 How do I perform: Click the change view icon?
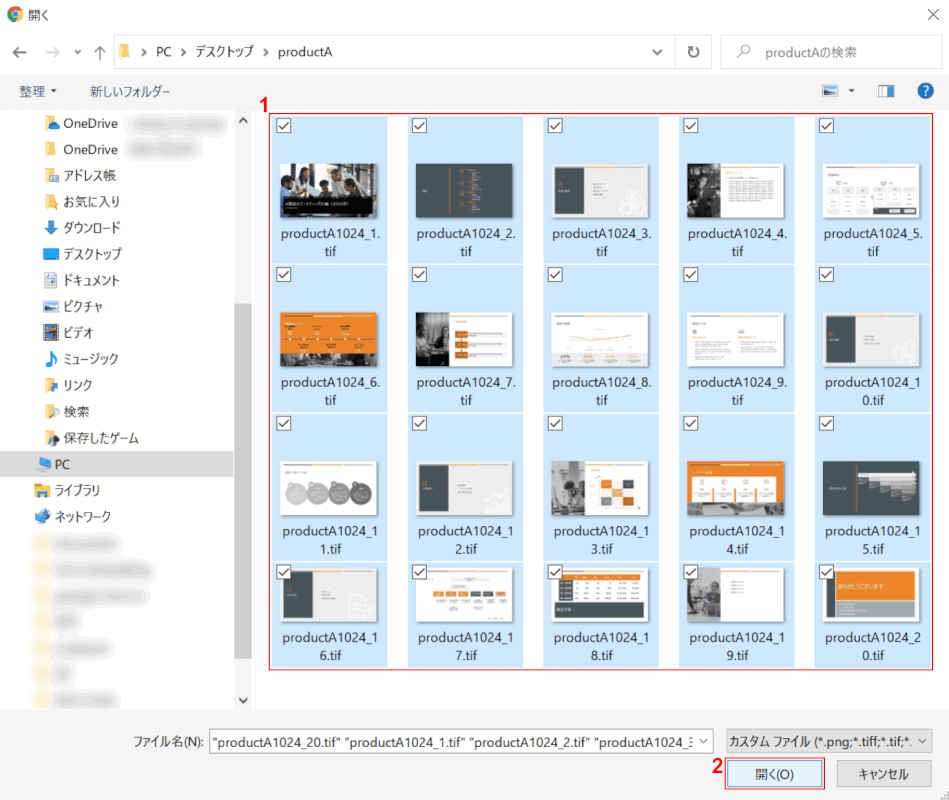[x=829, y=91]
